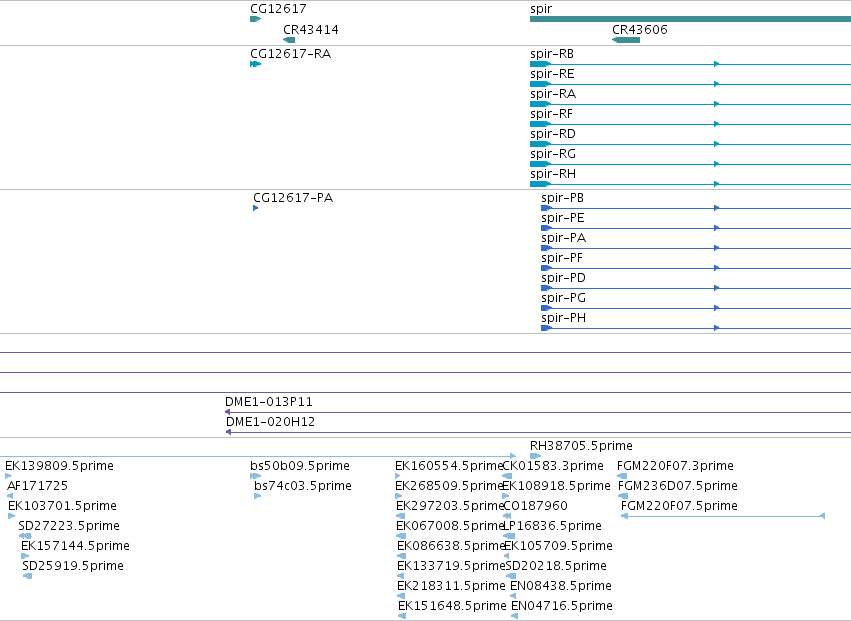Select the CR43414 gene arrow glyph
This screenshot has width=851, height=621.
[x=289, y=40]
